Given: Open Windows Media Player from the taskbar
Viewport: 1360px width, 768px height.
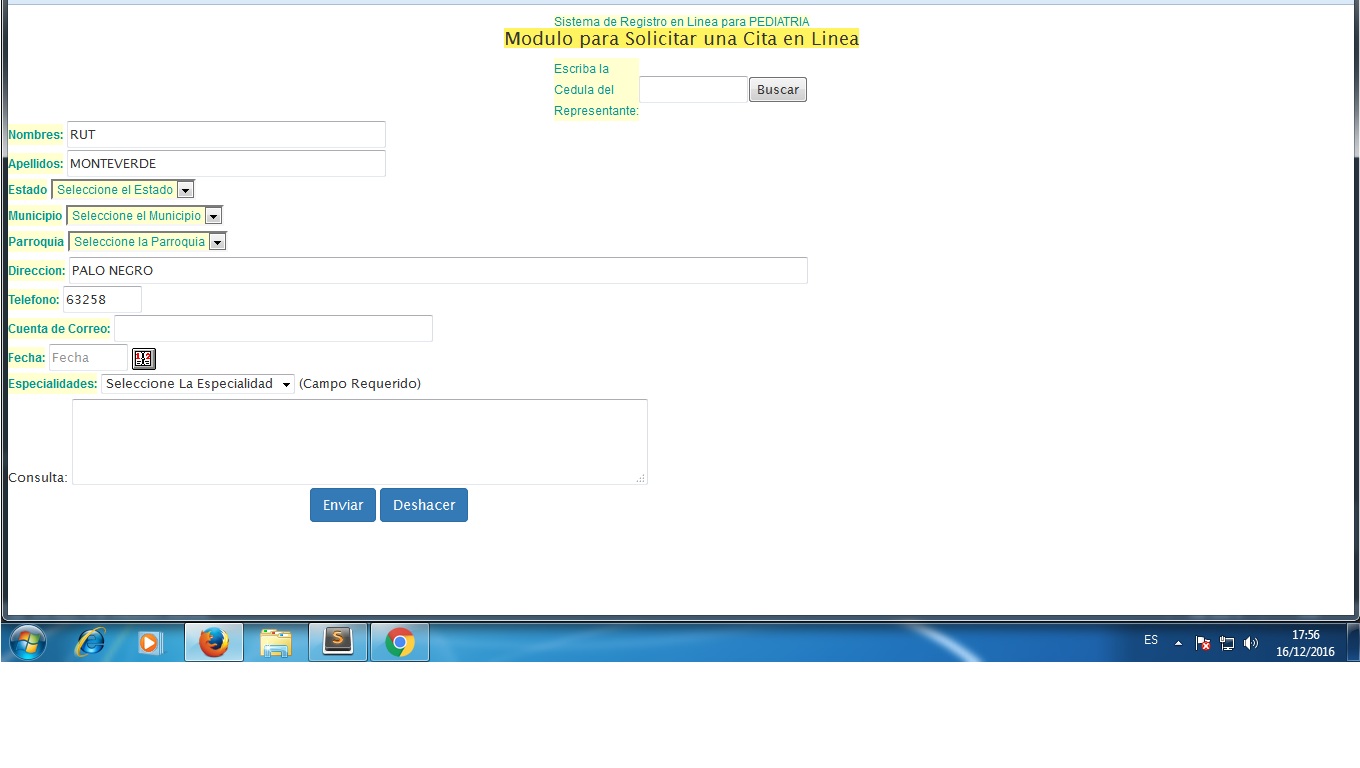Looking at the screenshot, I should pos(150,642).
